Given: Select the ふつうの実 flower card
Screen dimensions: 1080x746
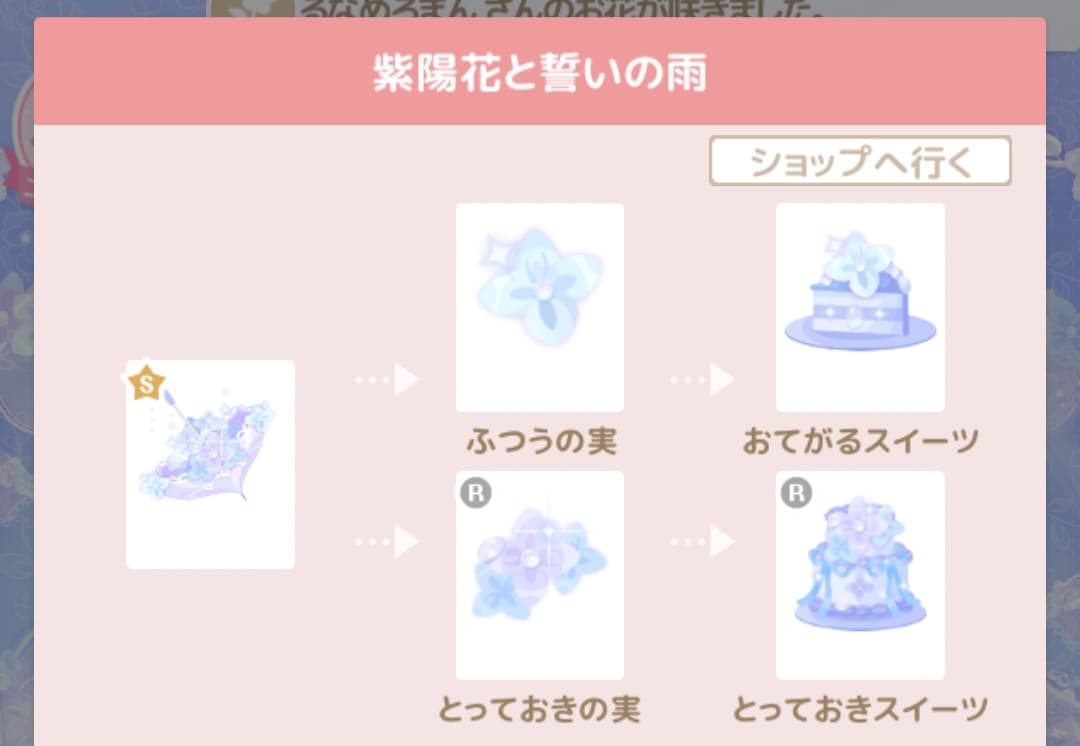Looking at the screenshot, I should pyautogui.click(x=540, y=307).
